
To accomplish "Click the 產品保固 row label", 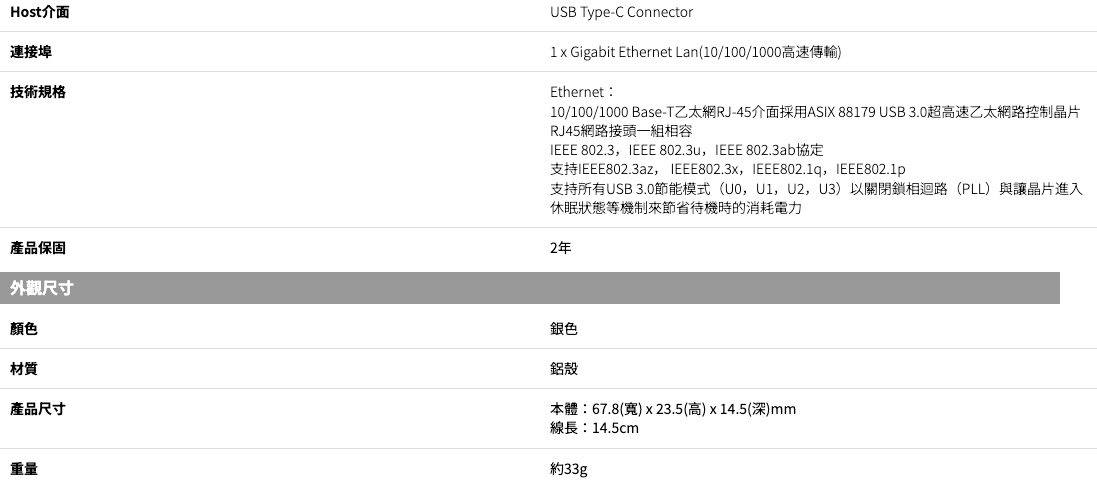I will pos(38,247).
